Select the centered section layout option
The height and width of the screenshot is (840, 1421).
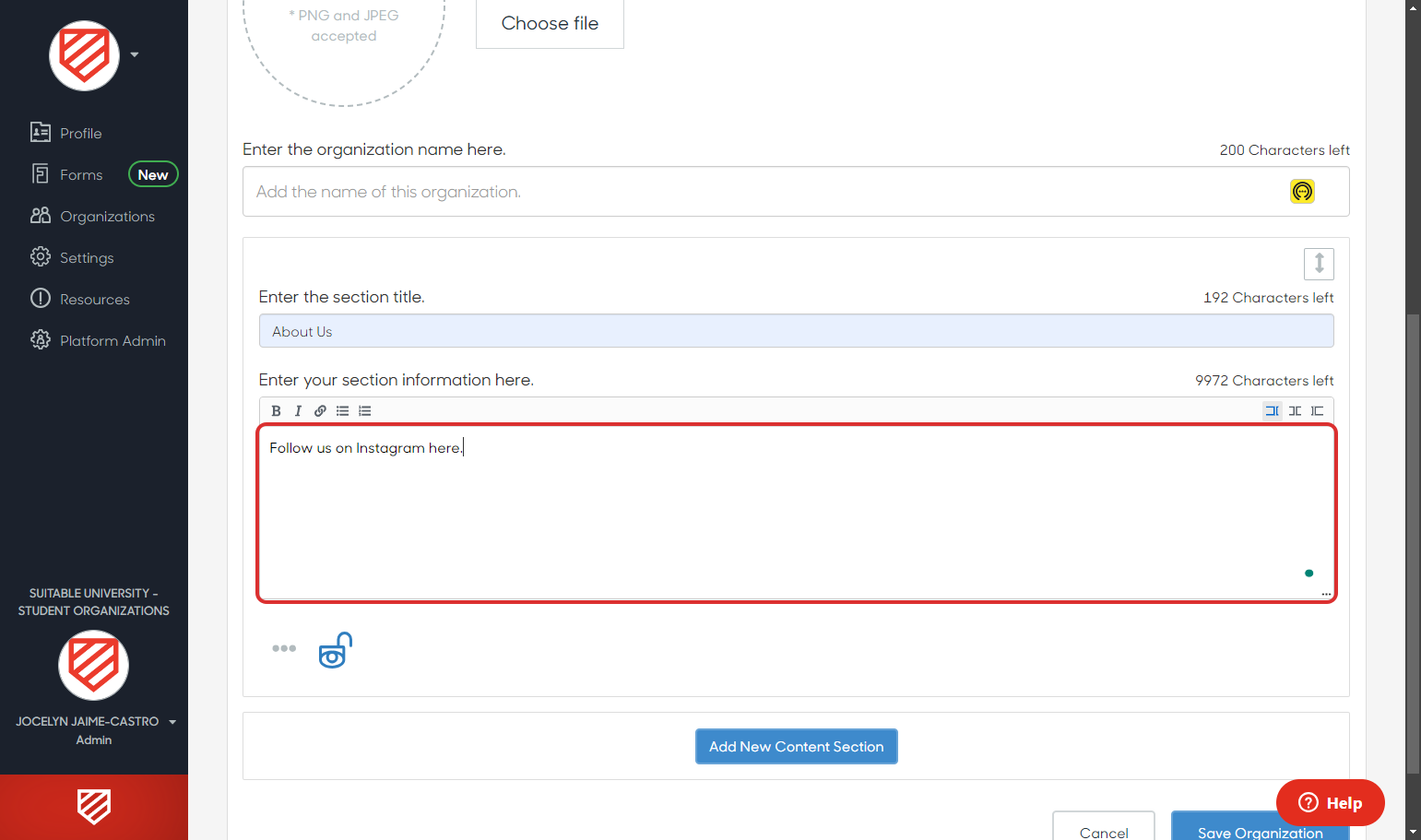(x=1295, y=410)
